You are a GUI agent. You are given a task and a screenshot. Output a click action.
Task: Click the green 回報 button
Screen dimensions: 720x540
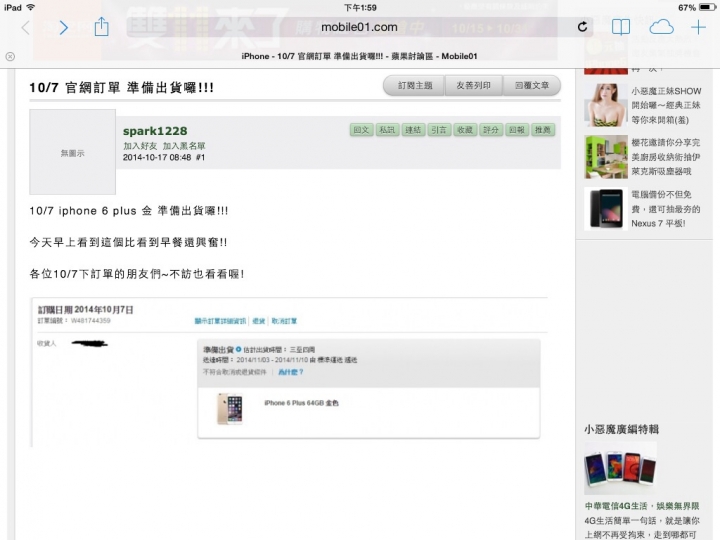coord(517,130)
